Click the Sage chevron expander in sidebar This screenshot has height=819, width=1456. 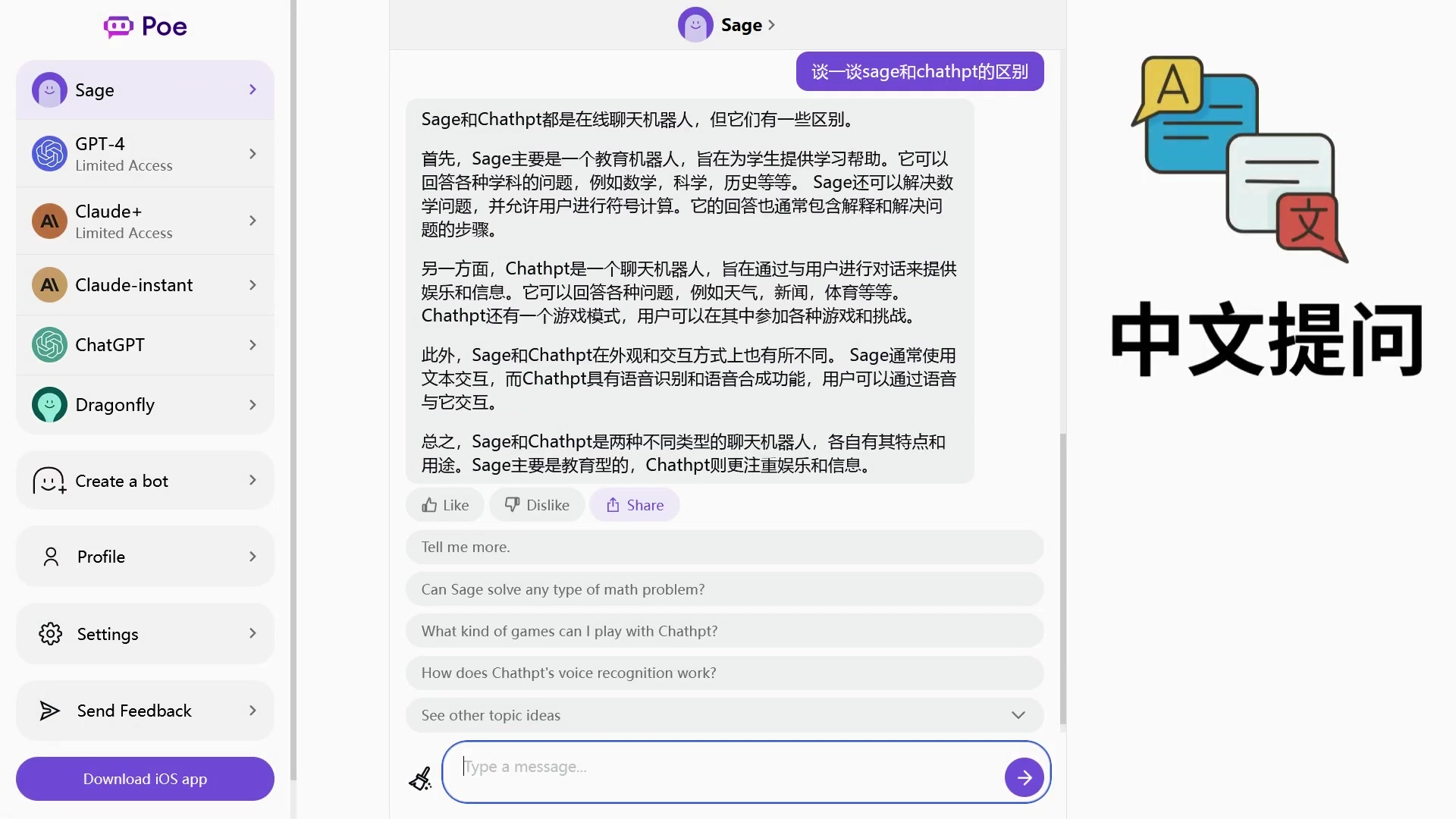(x=253, y=89)
